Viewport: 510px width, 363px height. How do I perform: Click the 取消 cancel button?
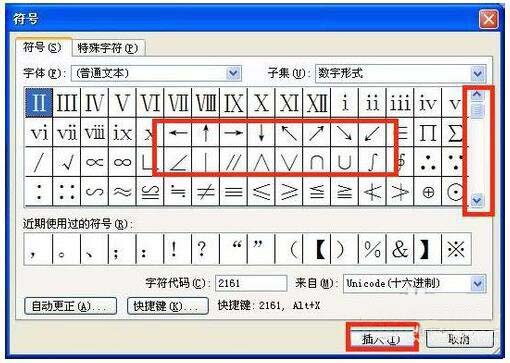tap(459, 339)
